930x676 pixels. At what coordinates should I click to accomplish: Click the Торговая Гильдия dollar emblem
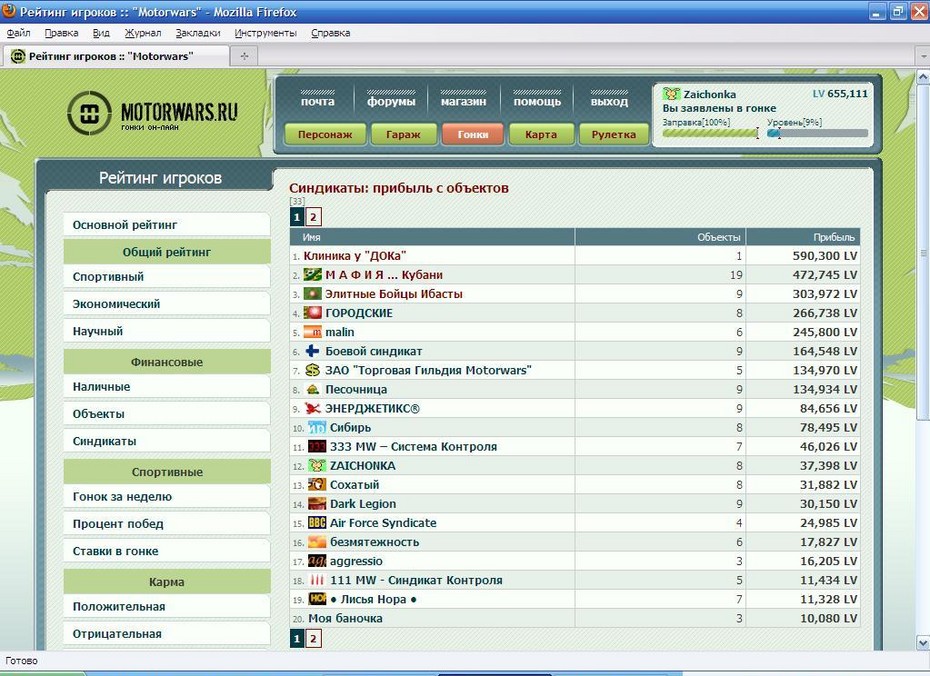[313, 370]
